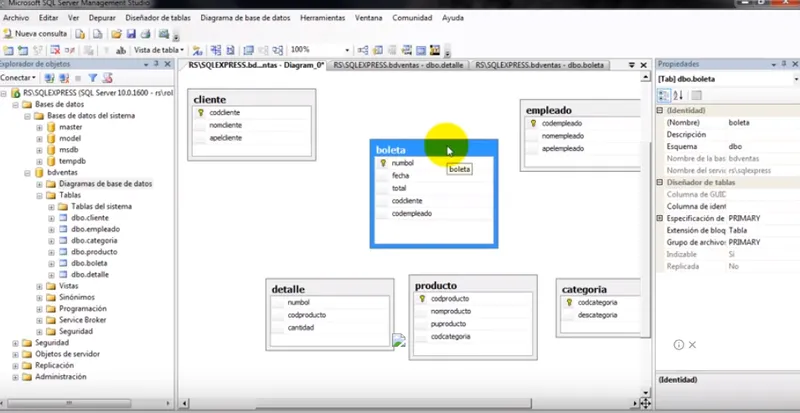This screenshot has width=800, height=413.
Task: Click the alphabetical sort icon in Propiedades
Action: point(678,95)
